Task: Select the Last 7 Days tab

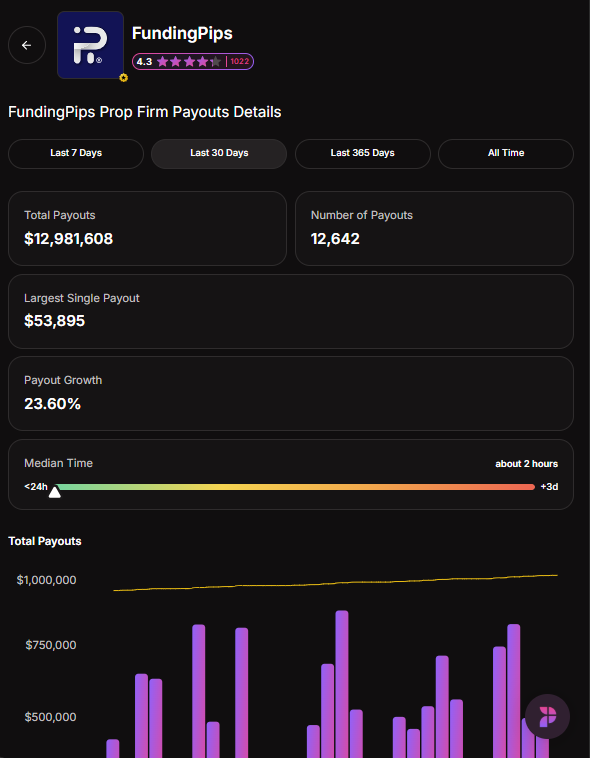Action: tap(76, 154)
